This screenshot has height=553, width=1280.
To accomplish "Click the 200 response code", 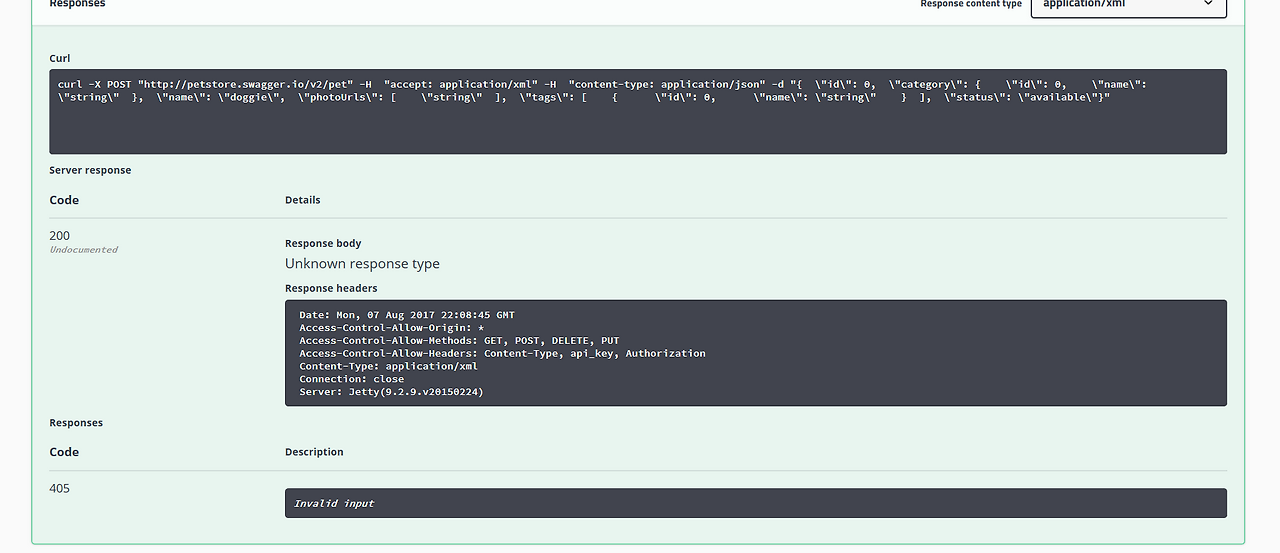I will point(60,236).
